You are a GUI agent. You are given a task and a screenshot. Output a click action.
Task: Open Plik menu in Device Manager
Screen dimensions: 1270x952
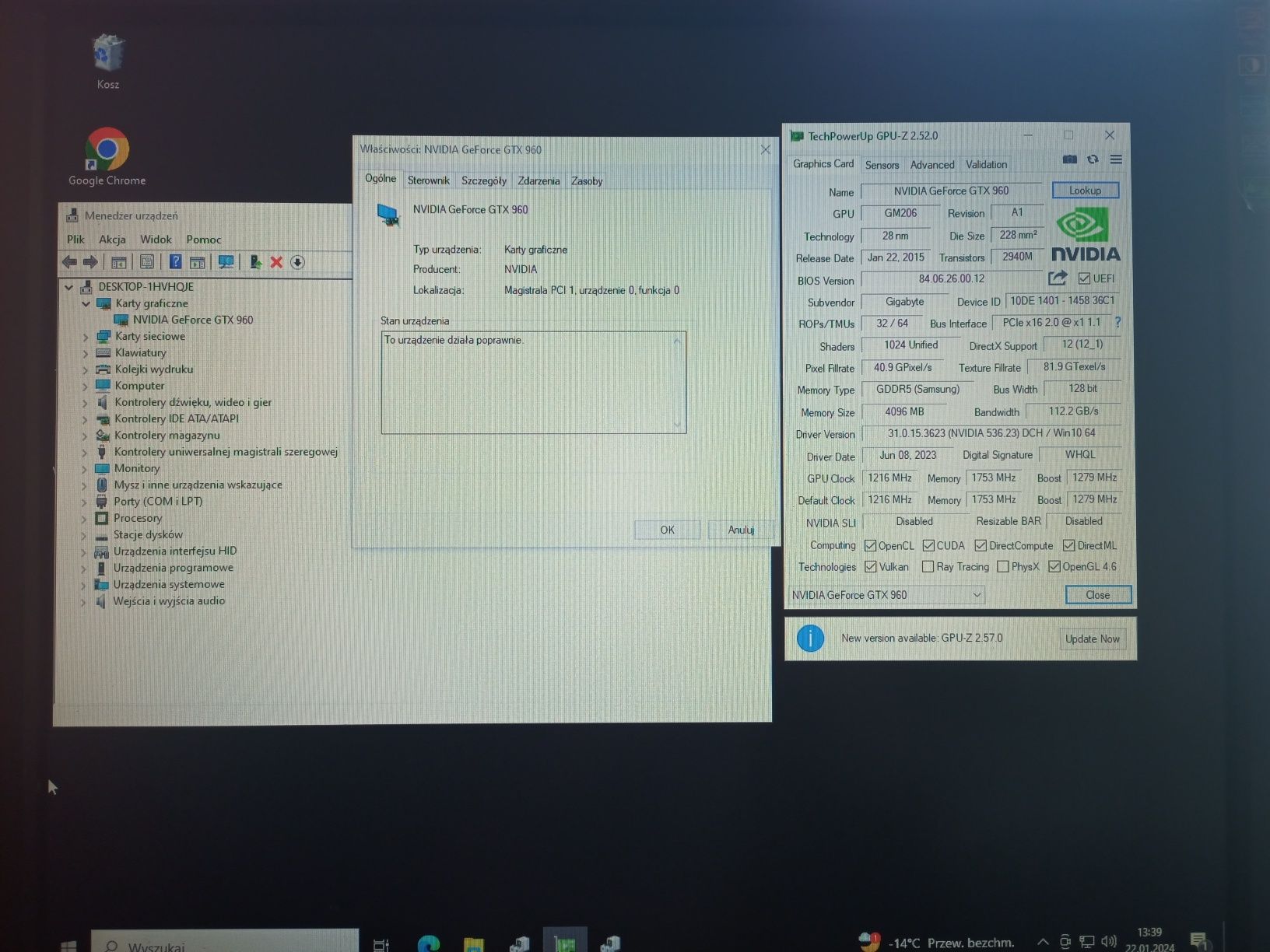[75, 240]
